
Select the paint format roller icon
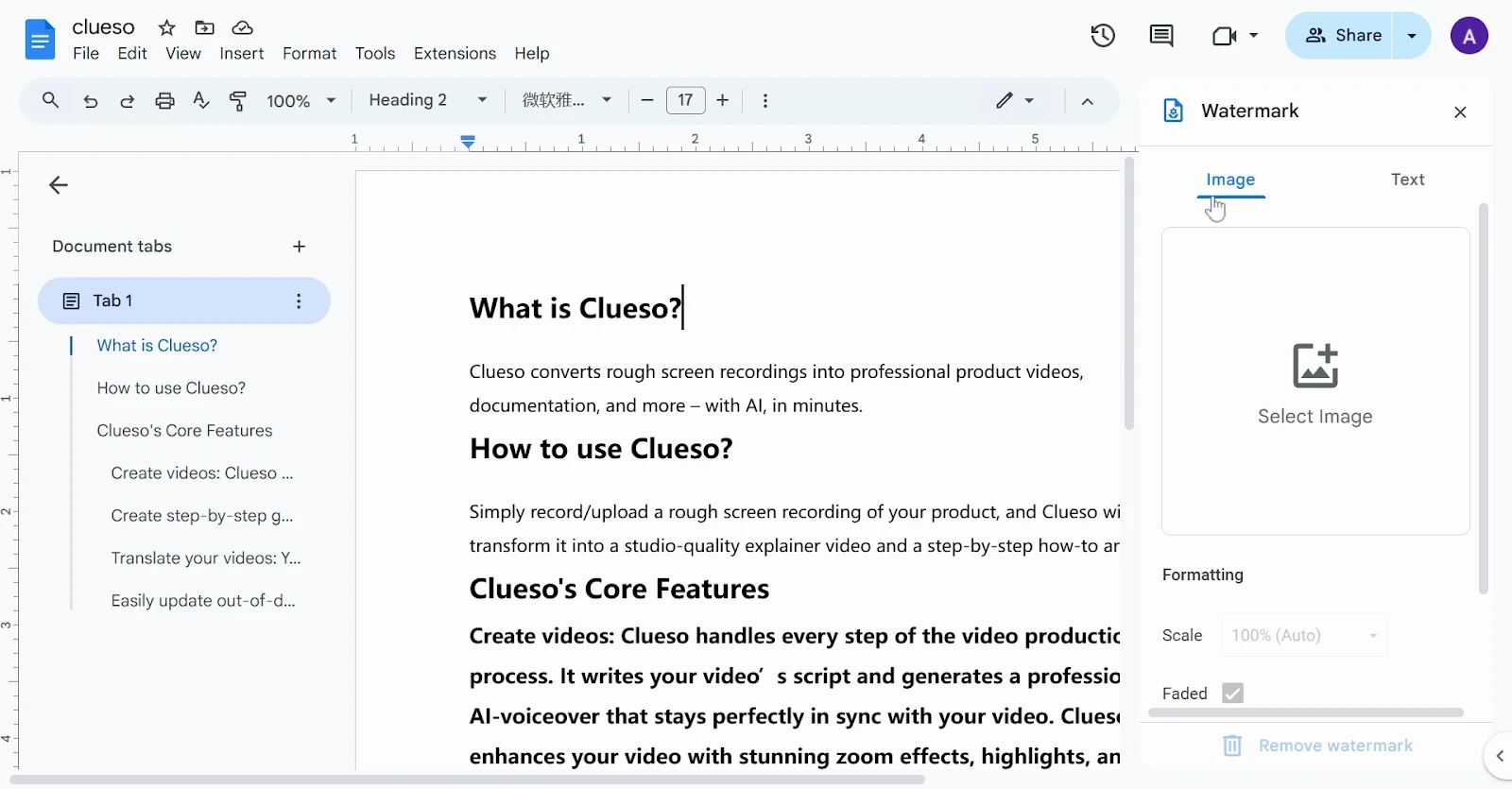click(x=238, y=100)
